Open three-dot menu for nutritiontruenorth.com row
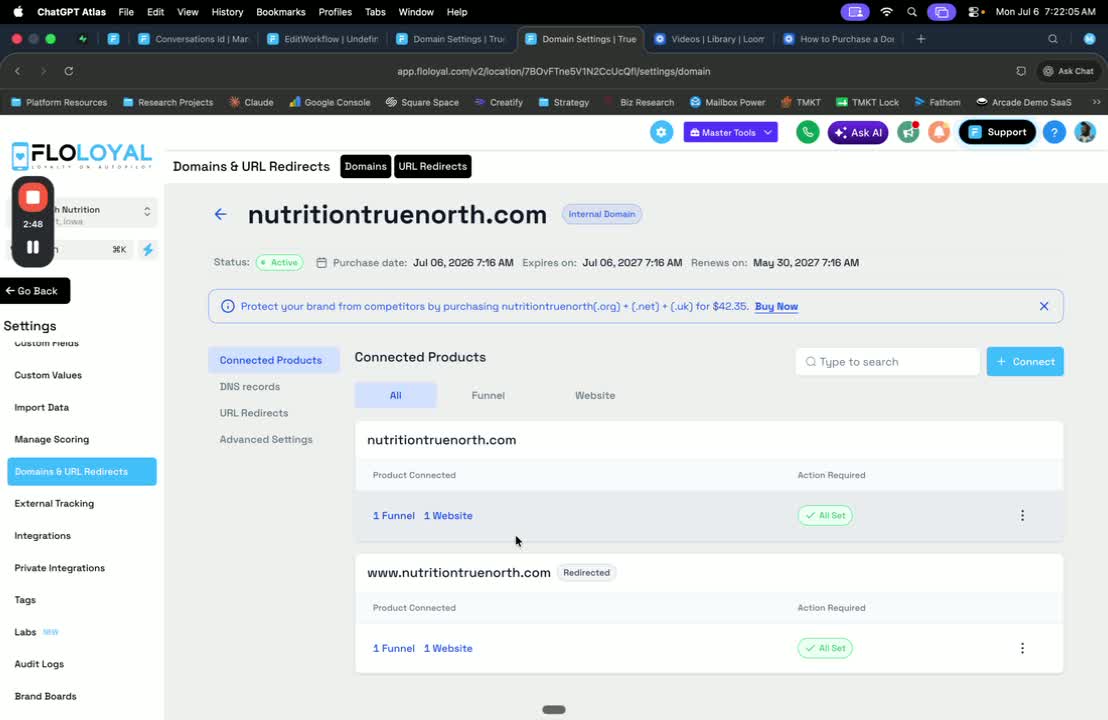 click(x=1022, y=515)
